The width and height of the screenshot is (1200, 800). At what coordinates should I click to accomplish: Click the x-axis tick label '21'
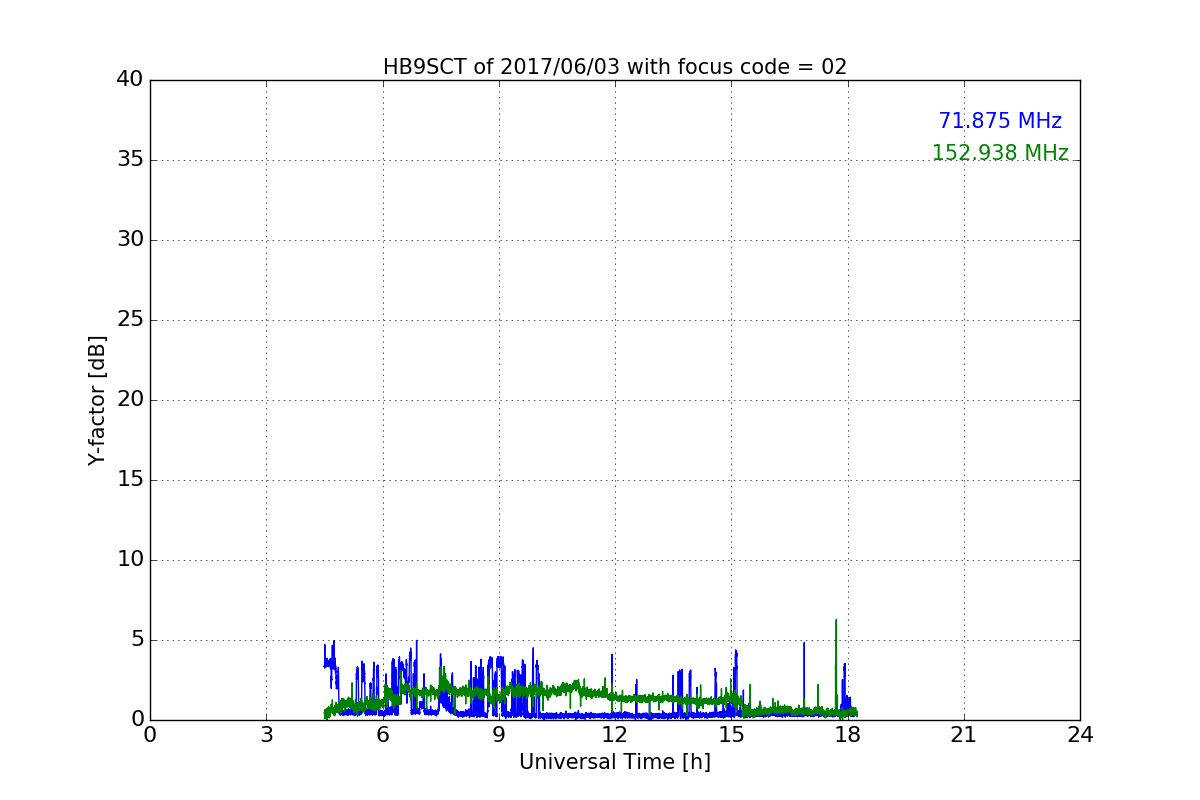(964, 734)
